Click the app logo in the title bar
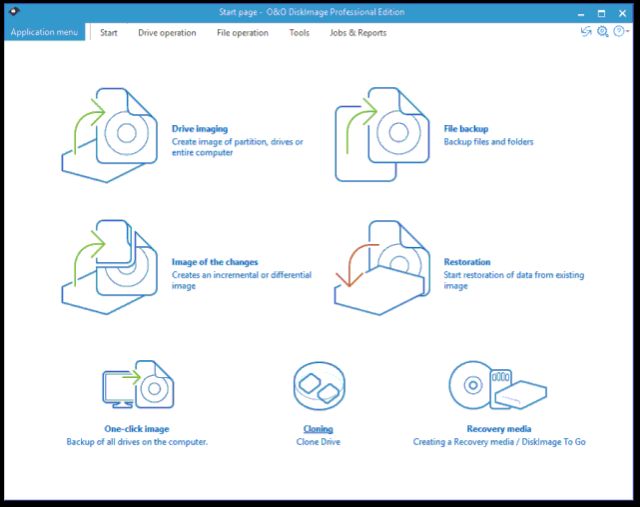Screen dimensions: 640x507 coord(14,11)
